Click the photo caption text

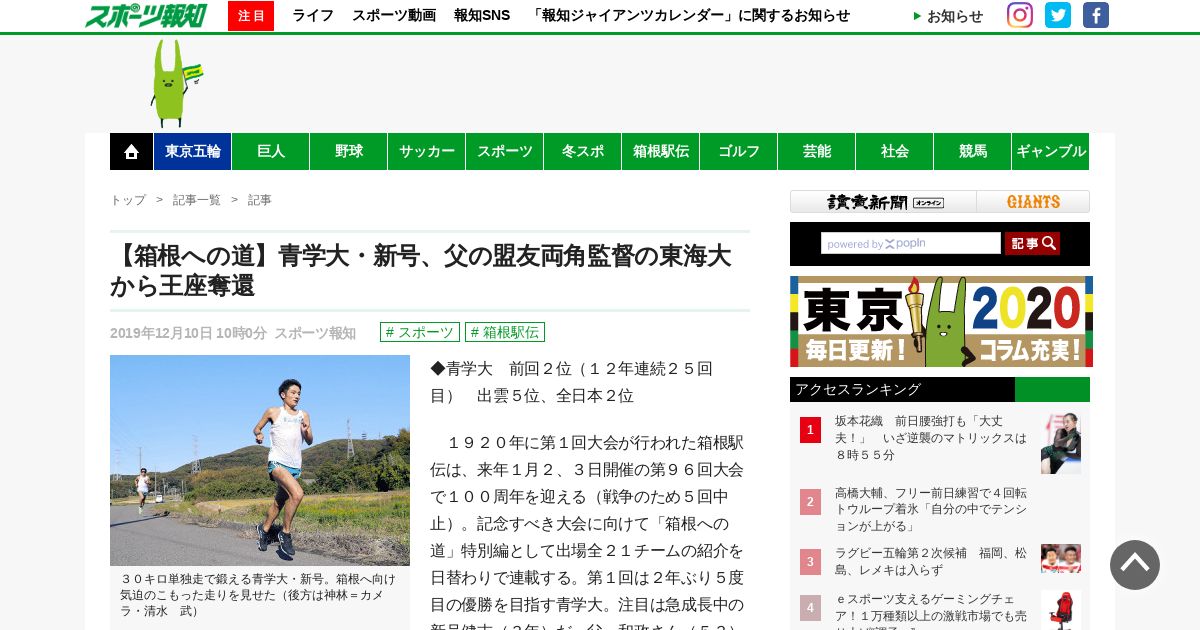point(258,595)
